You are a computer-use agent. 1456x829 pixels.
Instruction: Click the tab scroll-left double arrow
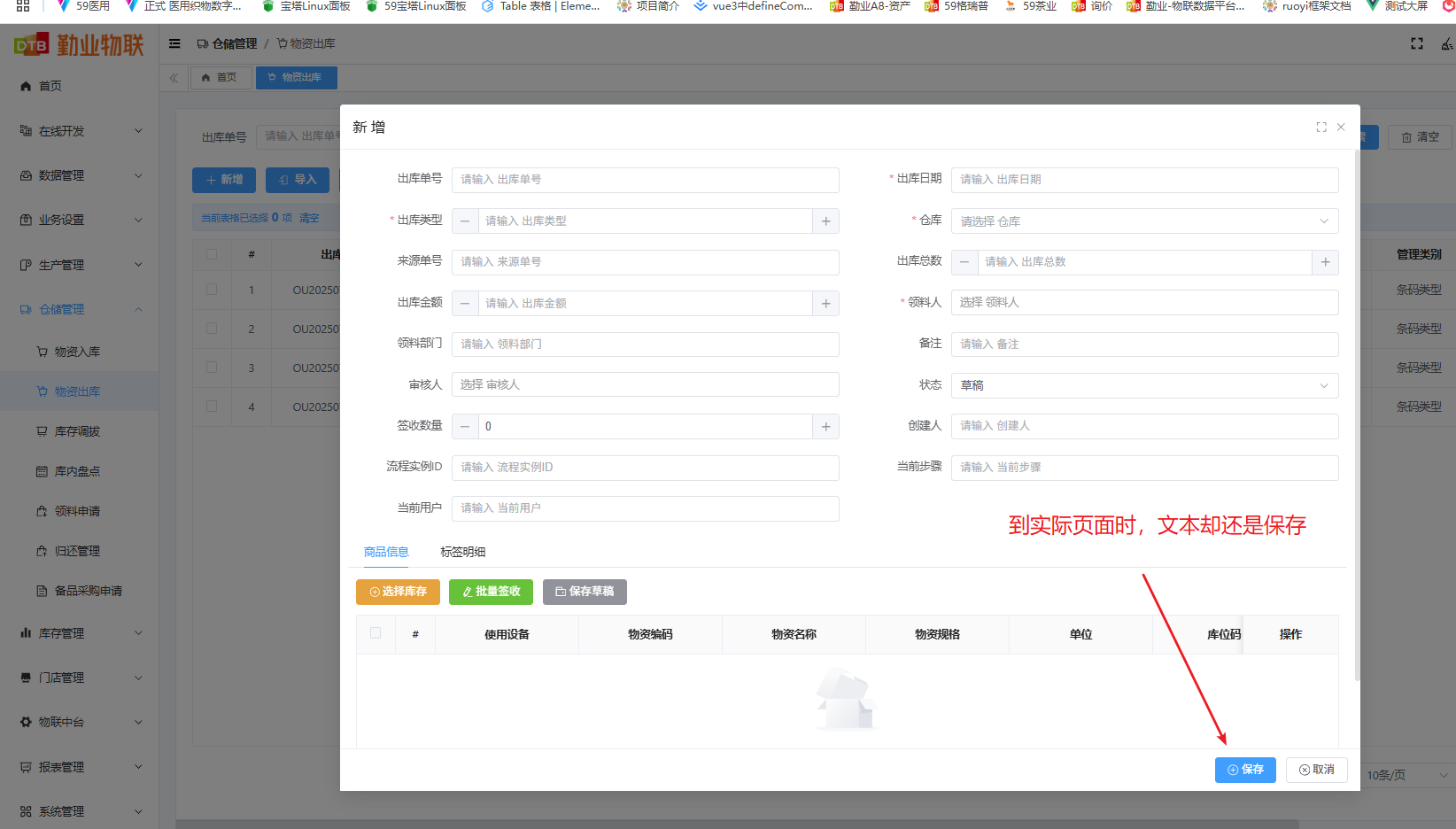pos(174,78)
